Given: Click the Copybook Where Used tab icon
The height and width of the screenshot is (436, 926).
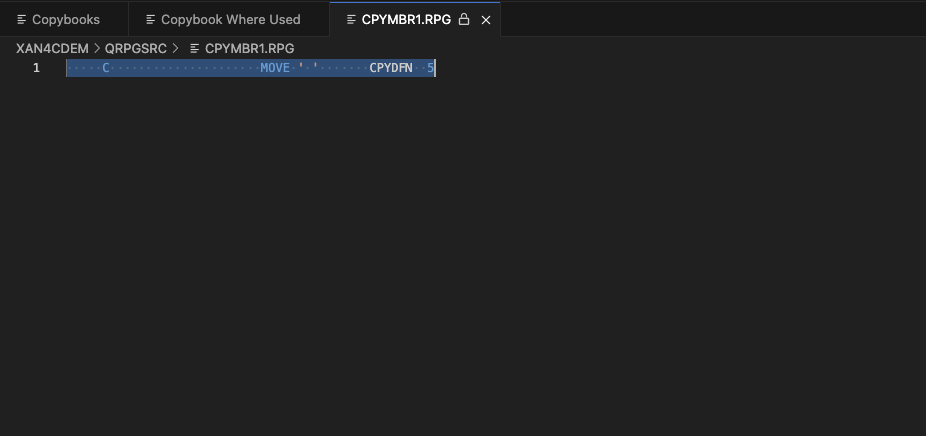Looking at the screenshot, I should pyautogui.click(x=150, y=19).
